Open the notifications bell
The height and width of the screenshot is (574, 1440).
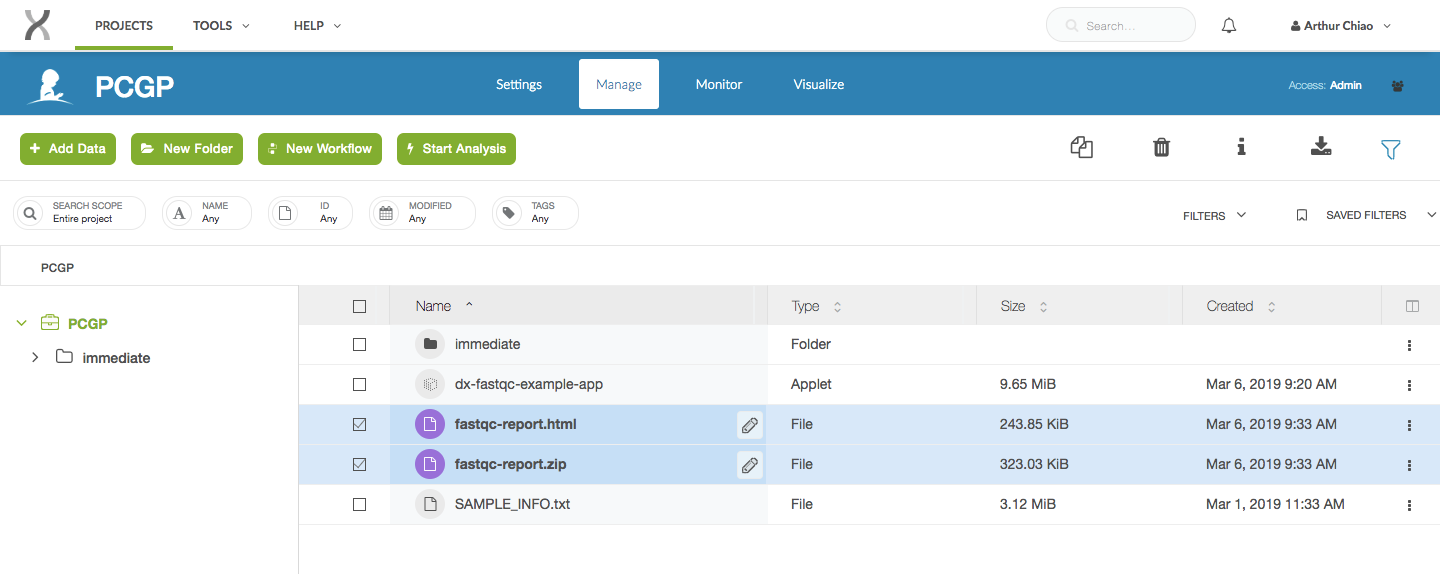pyautogui.click(x=1229, y=26)
